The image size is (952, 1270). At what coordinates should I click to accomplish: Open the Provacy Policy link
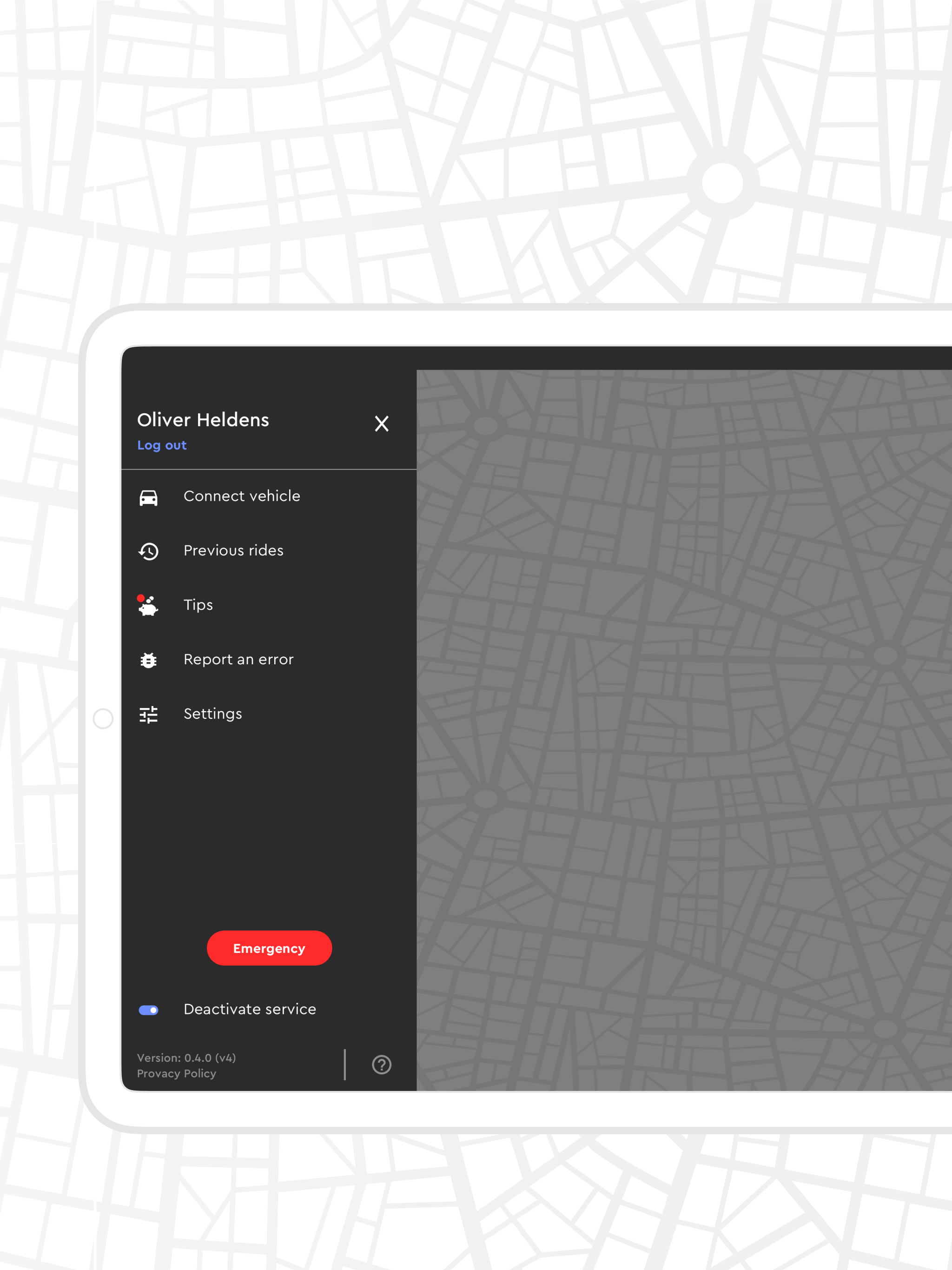click(x=176, y=1073)
